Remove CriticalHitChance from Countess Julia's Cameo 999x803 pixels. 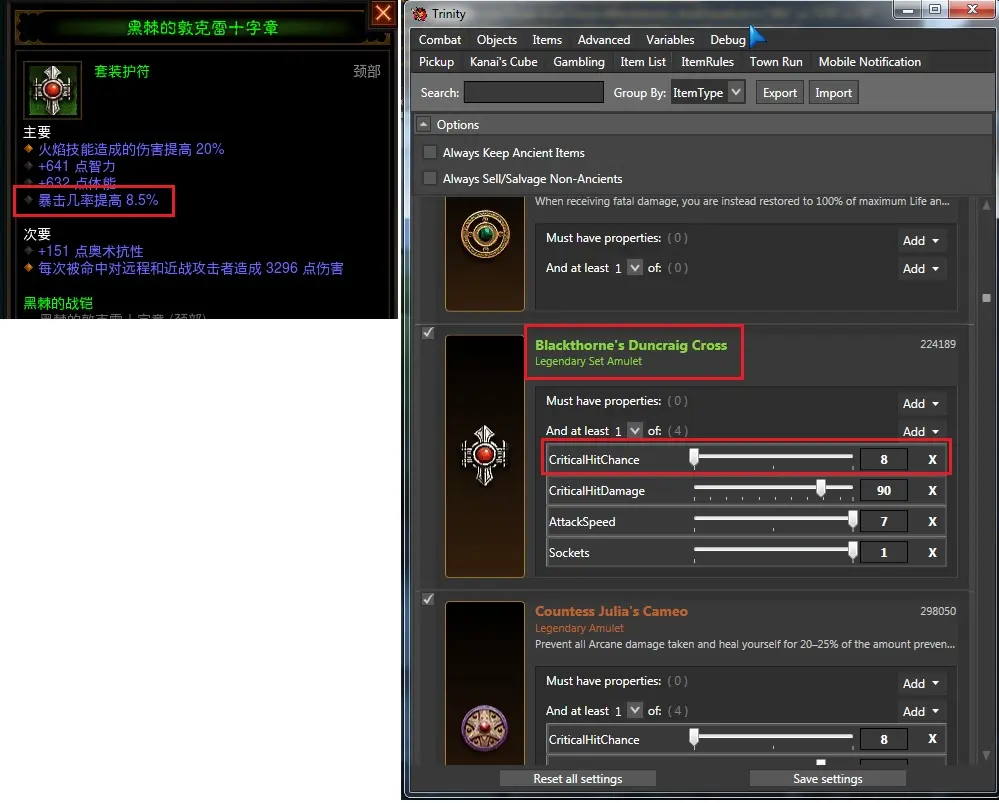coord(932,739)
